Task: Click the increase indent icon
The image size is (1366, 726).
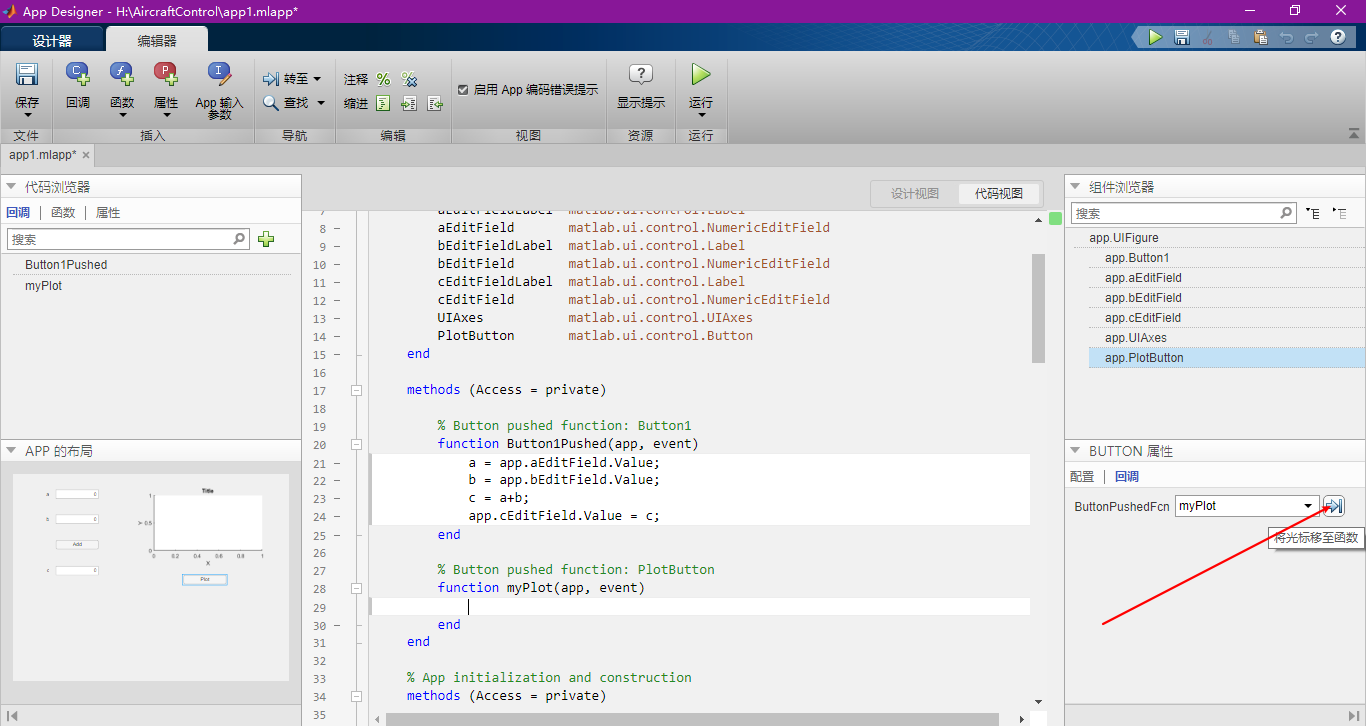Action: click(x=409, y=103)
